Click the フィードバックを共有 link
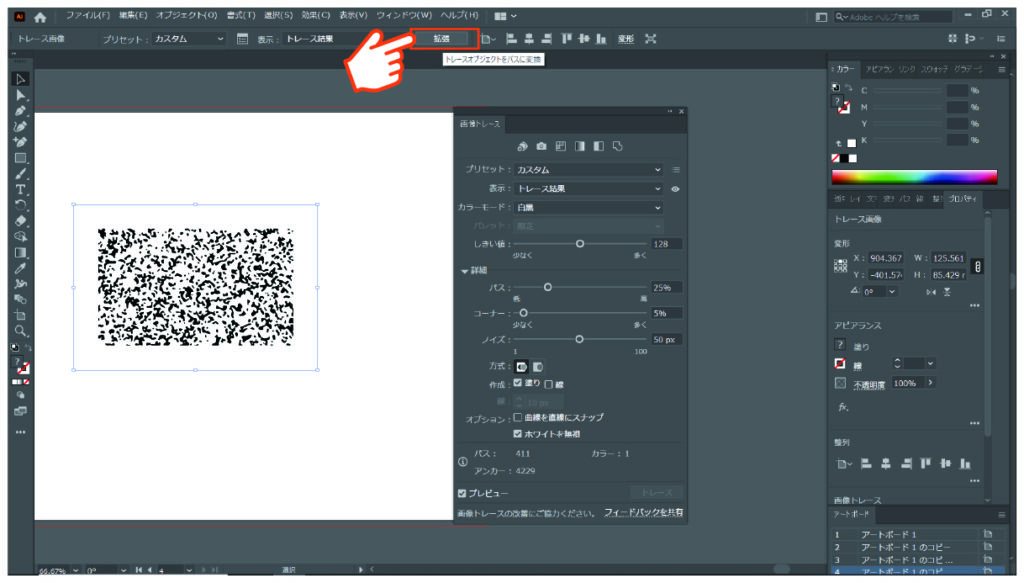This screenshot has height=583, width=1024. 643,512
